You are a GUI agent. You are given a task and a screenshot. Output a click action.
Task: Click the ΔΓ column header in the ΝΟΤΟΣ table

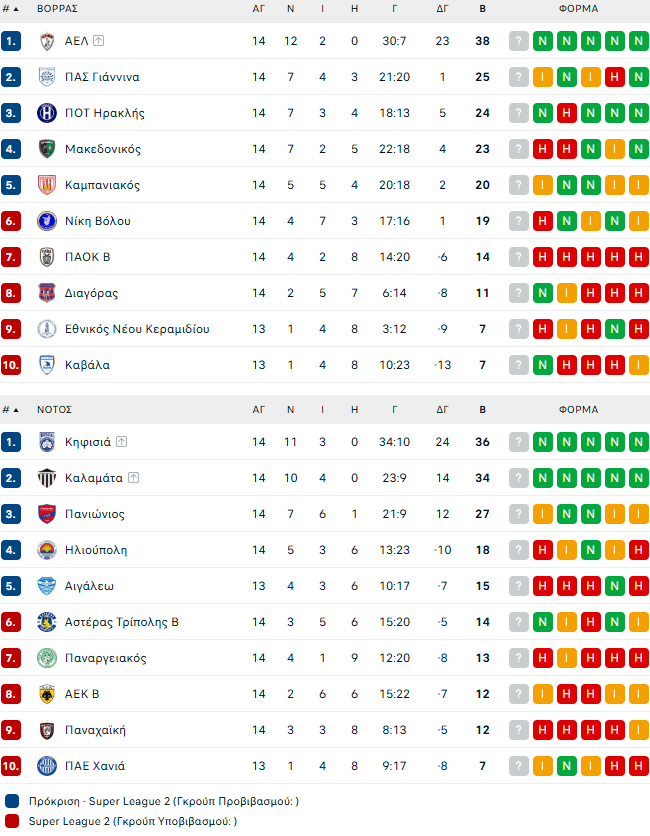point(442,409)
